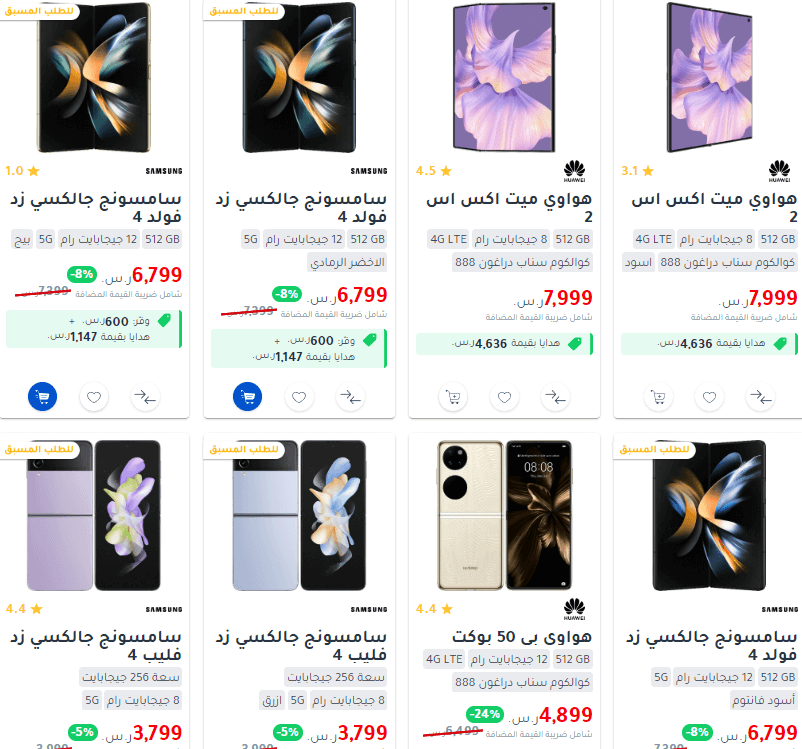Compare the purple Huawei Mate Xs 2
This screenshot has height=749, width=802.
click(x=555, y=396)
